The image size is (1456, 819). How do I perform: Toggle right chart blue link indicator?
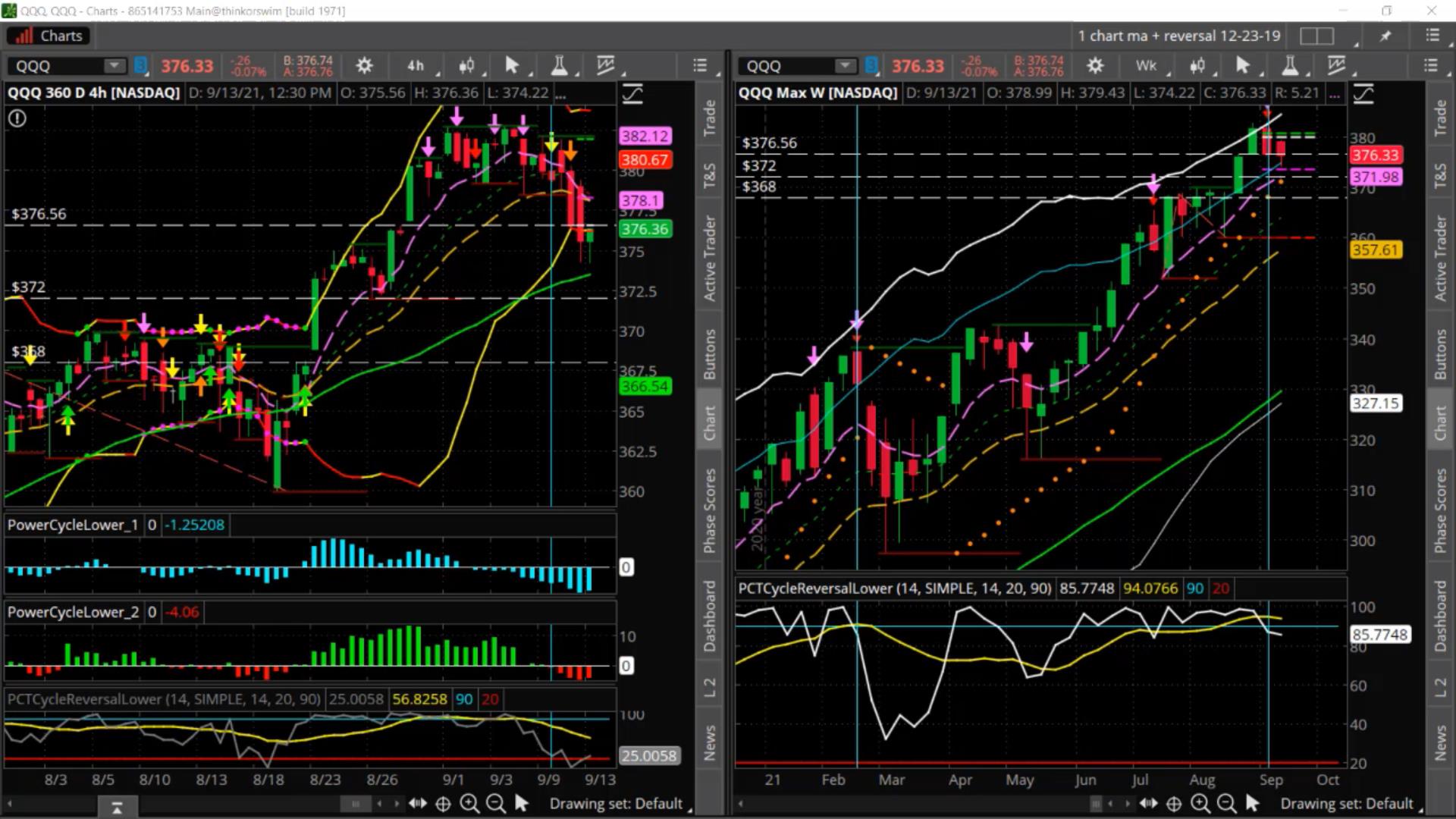pos(871,66)
